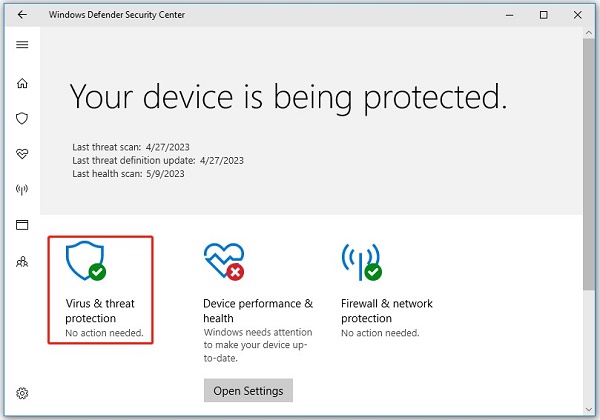Open app & browser control sidebar icon
This screenshot has height=420, width=600.
22,225
